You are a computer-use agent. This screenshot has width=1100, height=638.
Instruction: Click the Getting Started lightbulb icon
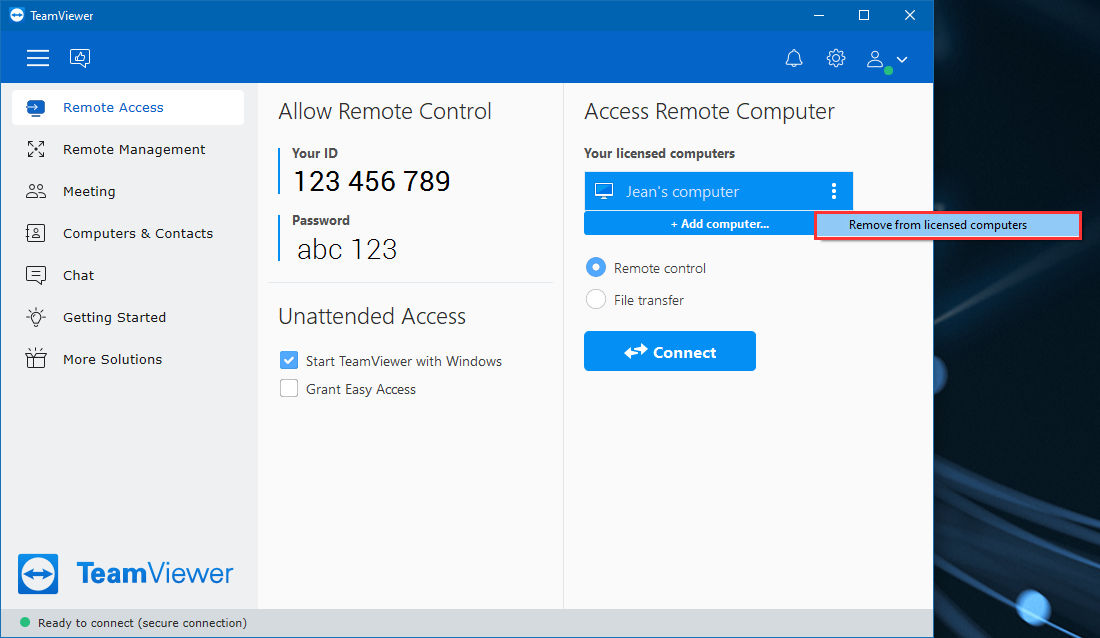(x=36, y=317)
